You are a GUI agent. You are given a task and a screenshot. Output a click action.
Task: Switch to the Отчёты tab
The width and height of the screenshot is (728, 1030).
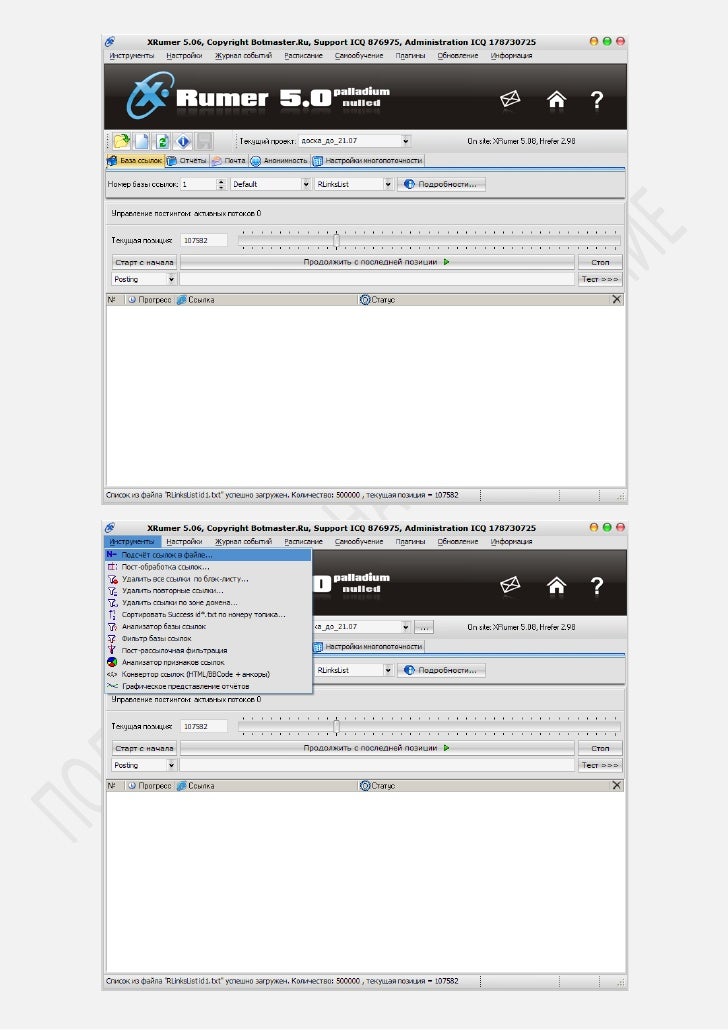tap(187, 160)
